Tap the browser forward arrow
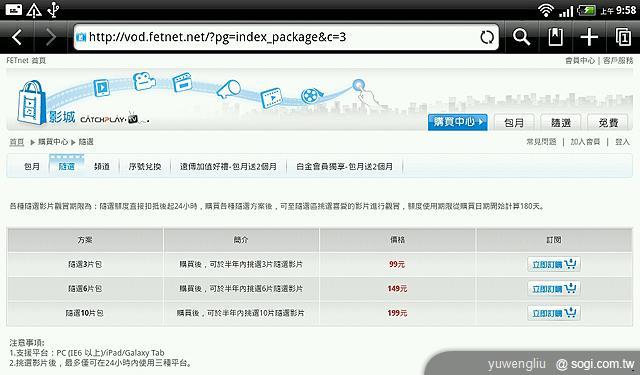The width and height of the screenshot is (640, 375). pyautogui.click(x=51, y=38)
